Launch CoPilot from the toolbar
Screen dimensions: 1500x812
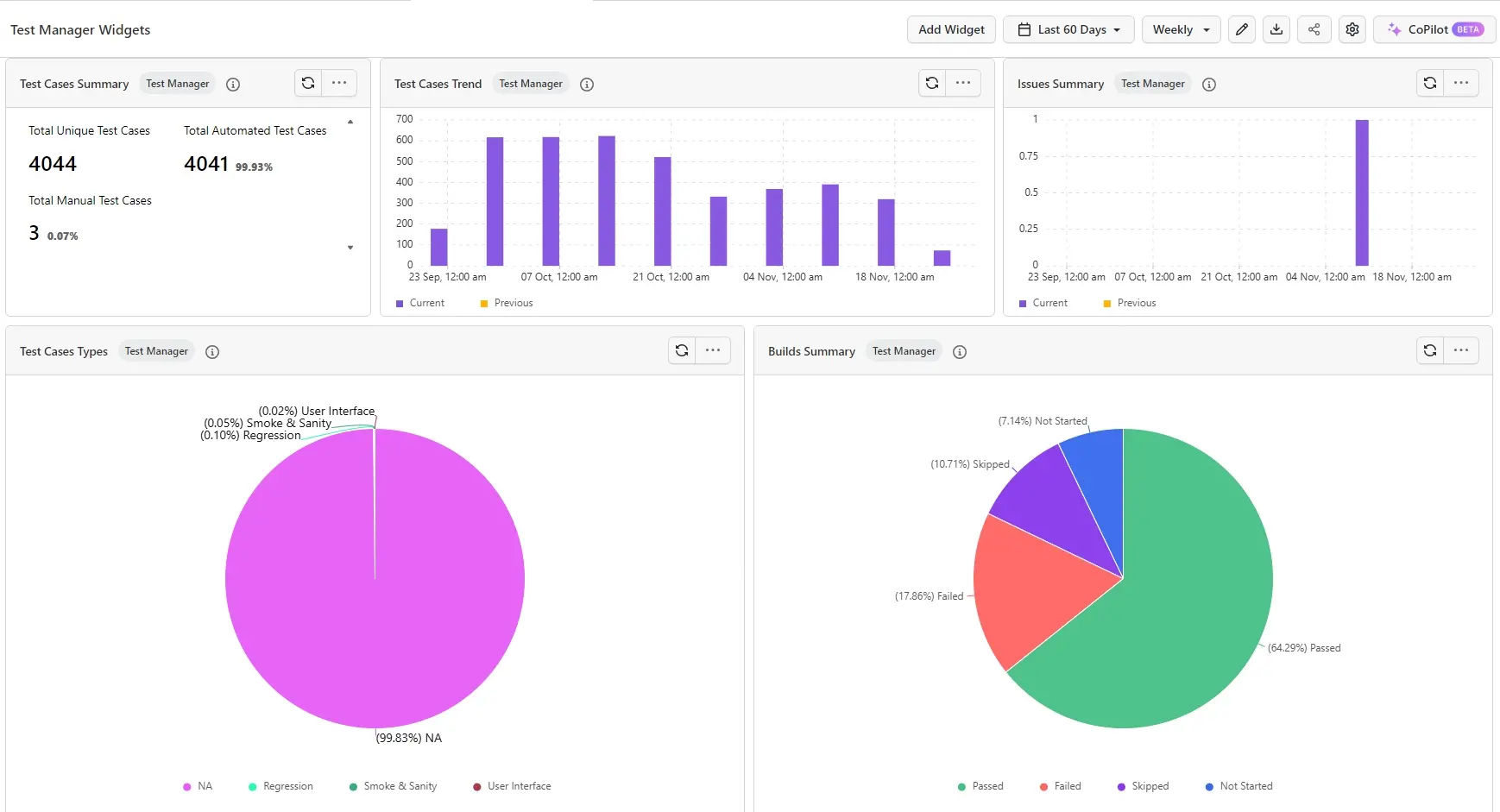[1432, 28]
